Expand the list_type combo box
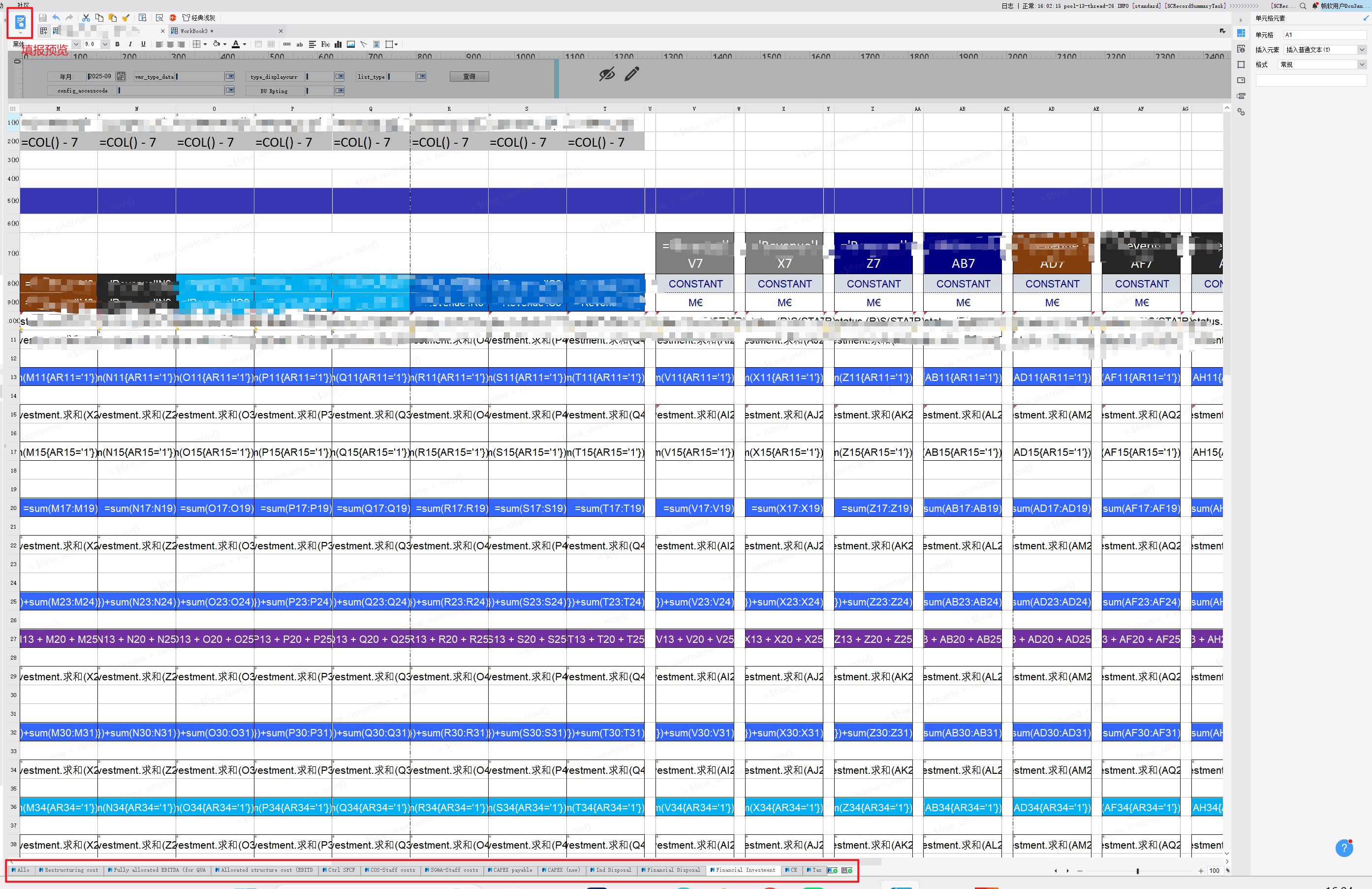The image size is (1372, 889). [421, 77]
